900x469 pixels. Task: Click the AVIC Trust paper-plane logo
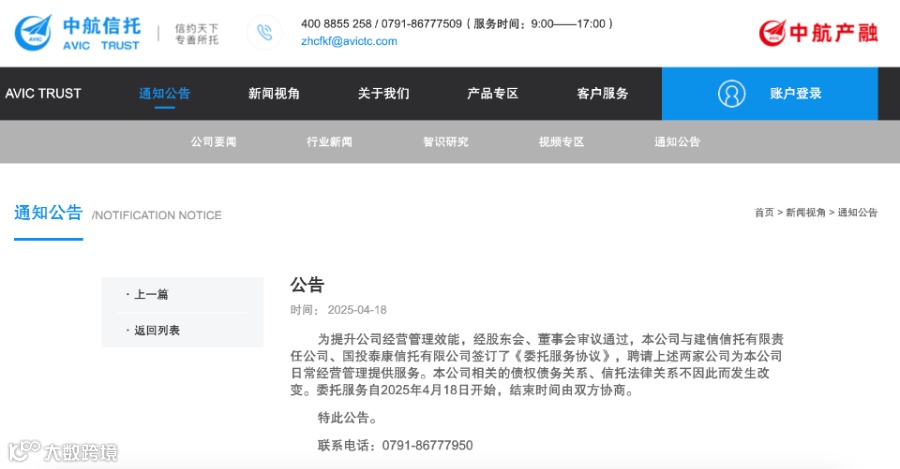(x=33, y=33)
